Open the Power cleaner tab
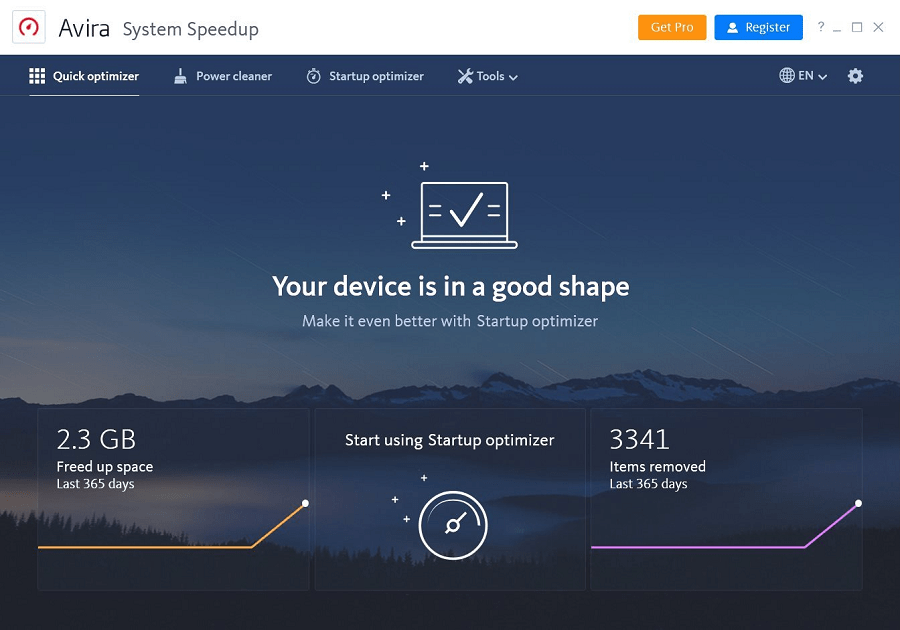The image size is (900, 630). (223, 76)
